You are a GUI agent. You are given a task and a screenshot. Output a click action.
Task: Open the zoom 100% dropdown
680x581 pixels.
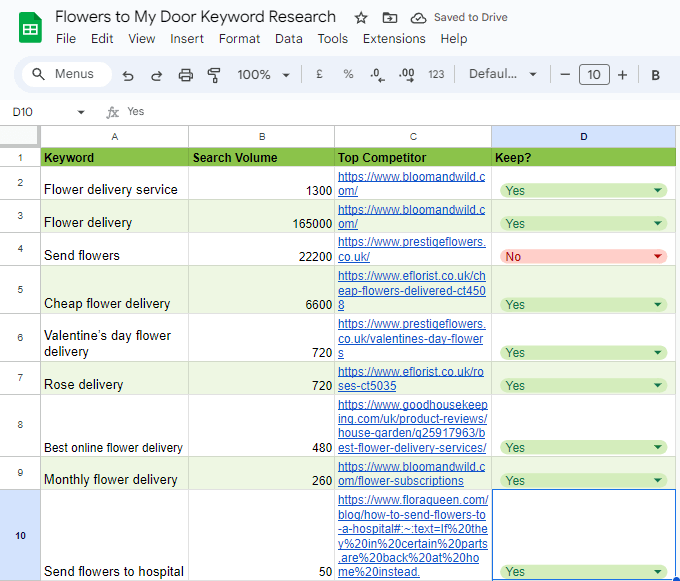click(264, 75)
